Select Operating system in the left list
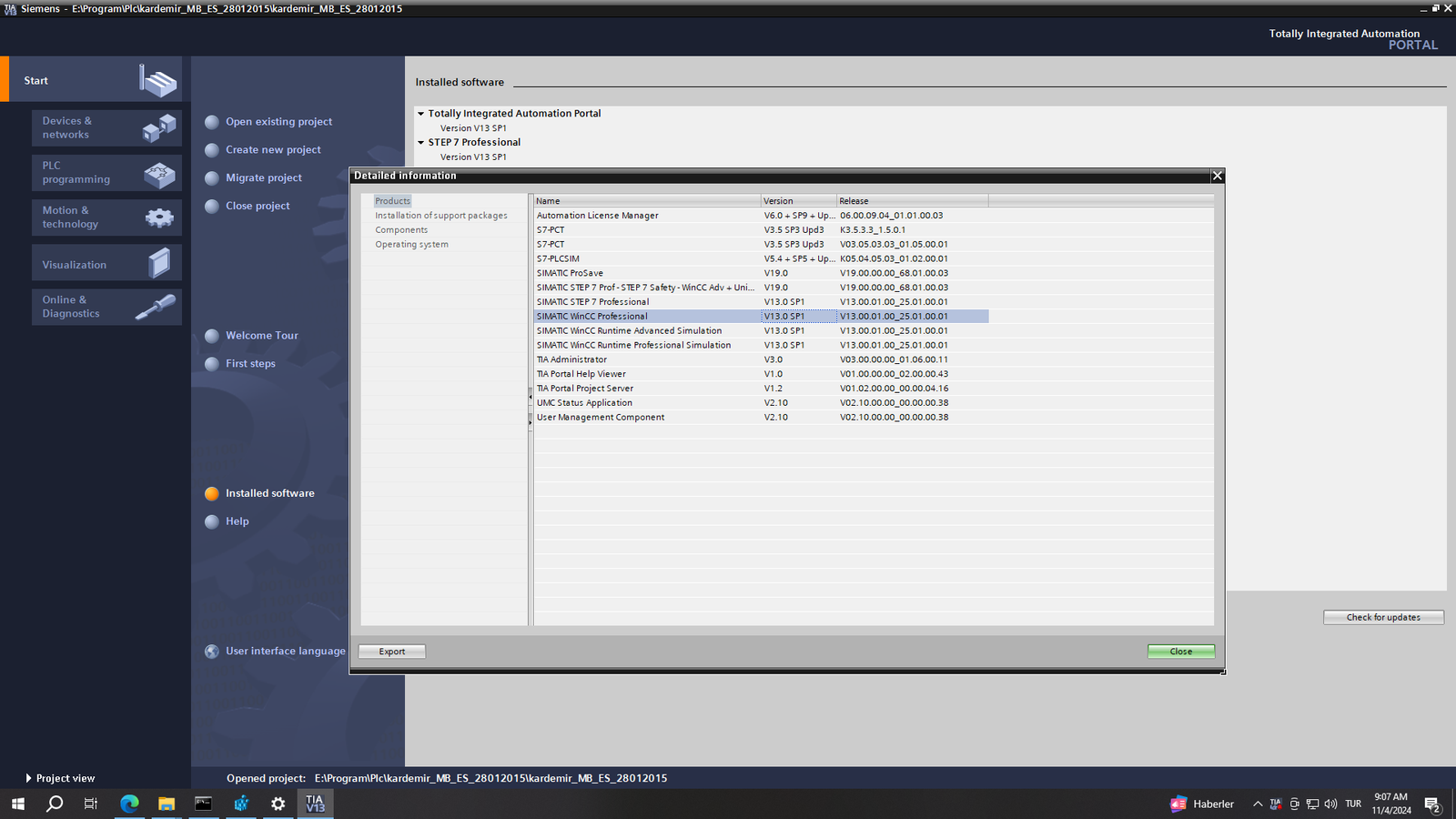1456x819 pixels. click(411, 245)
